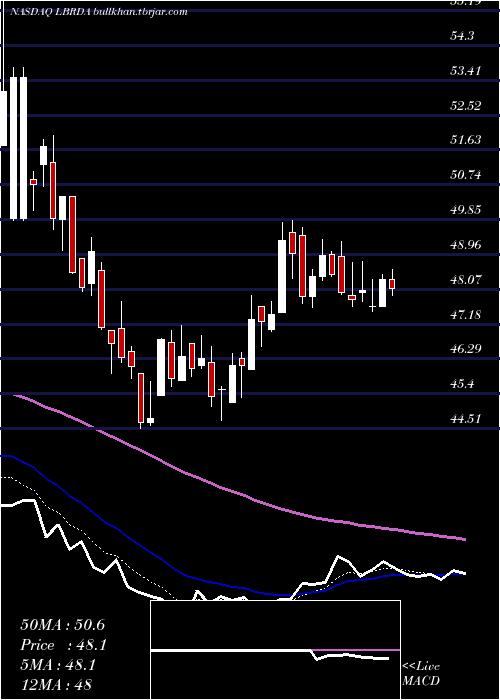
Task: Click inside the Live MACD inset panel
Action: tap(275, 650)
